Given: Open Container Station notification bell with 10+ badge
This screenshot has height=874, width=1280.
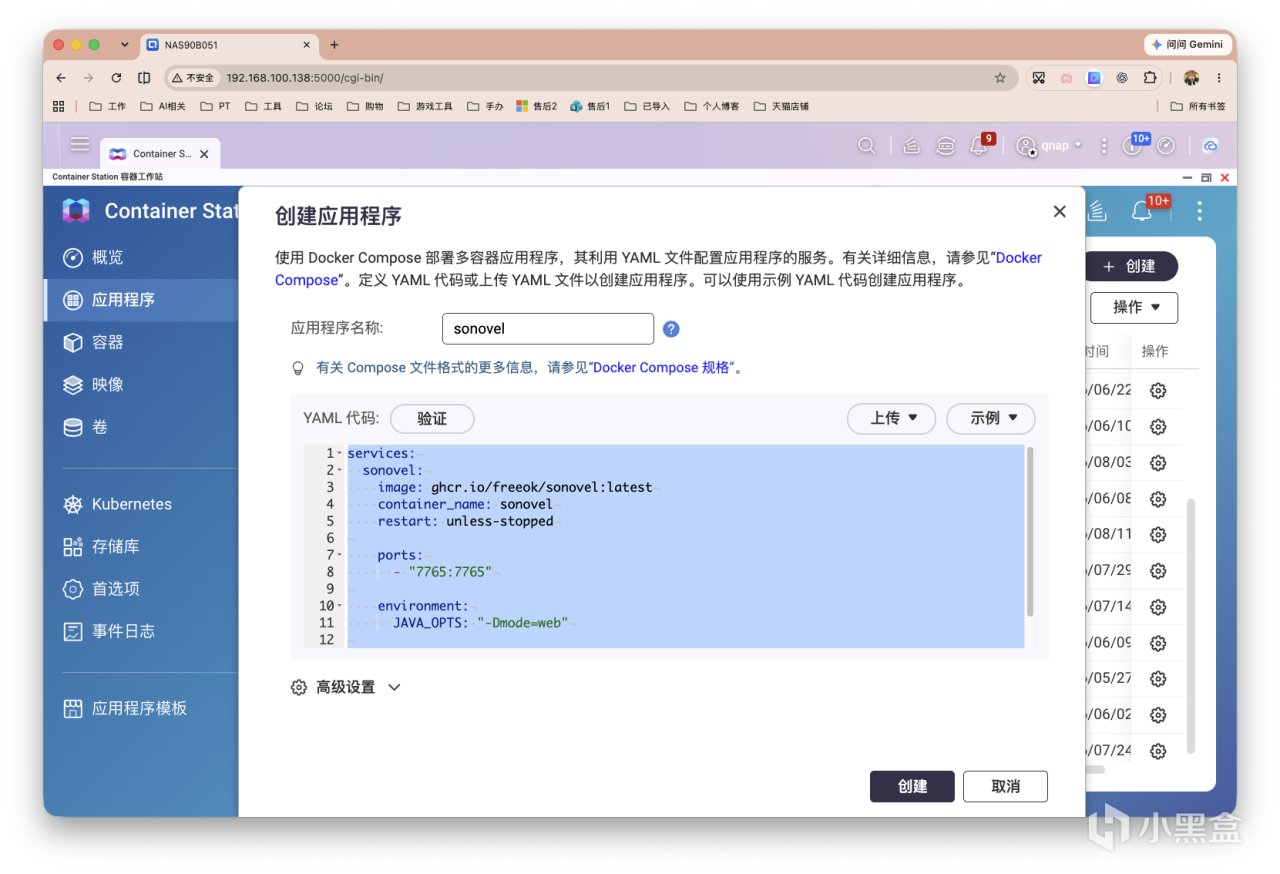Looking at the screenshot, I should point(1142,211).
